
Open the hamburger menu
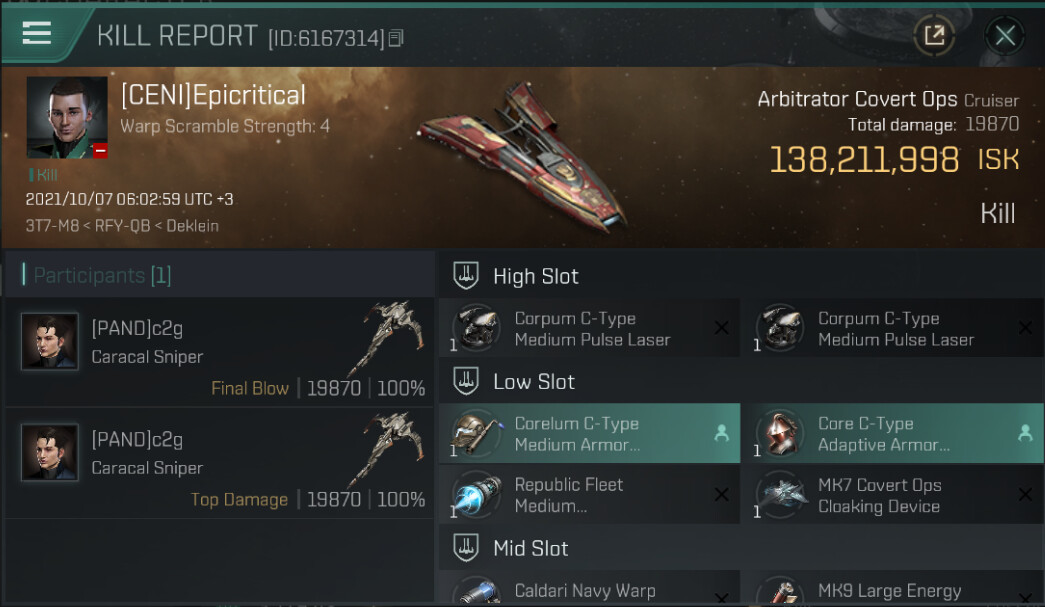click(37, 34)
